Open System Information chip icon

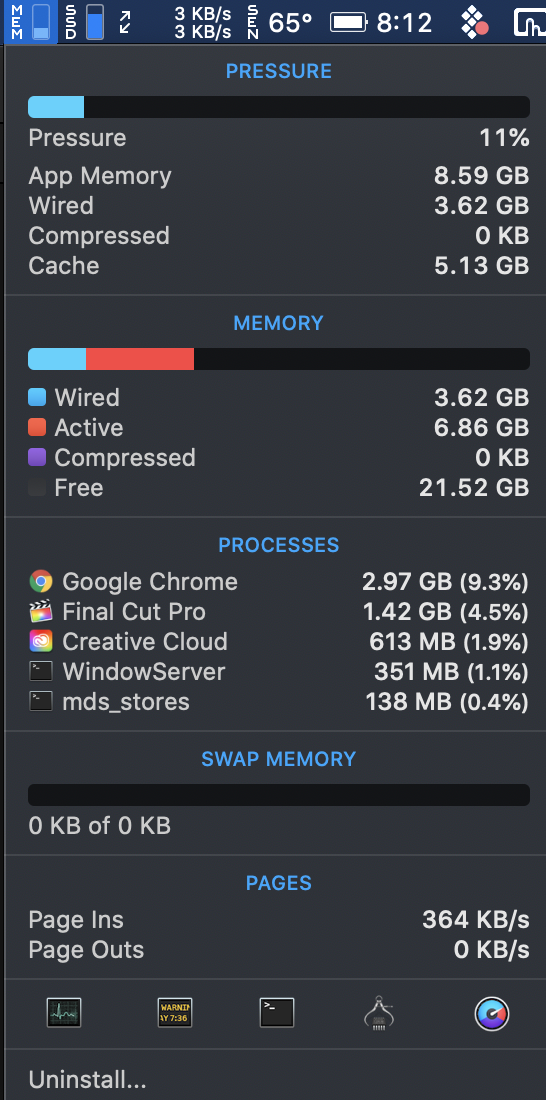tap(378, 1013)
